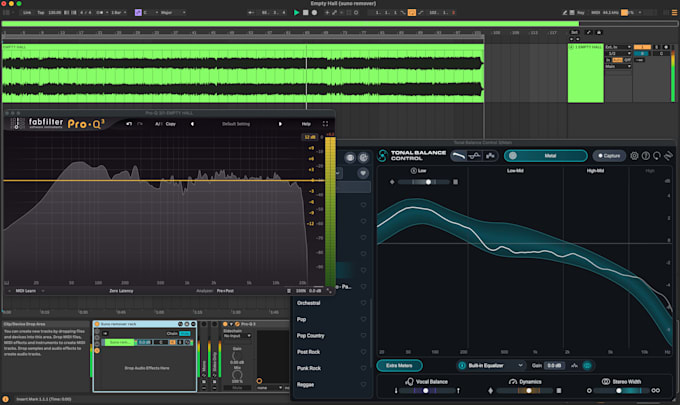The image size is (680, 405).
Task: Toggle the Pro-Q 3 device activator
Action: 225,324
